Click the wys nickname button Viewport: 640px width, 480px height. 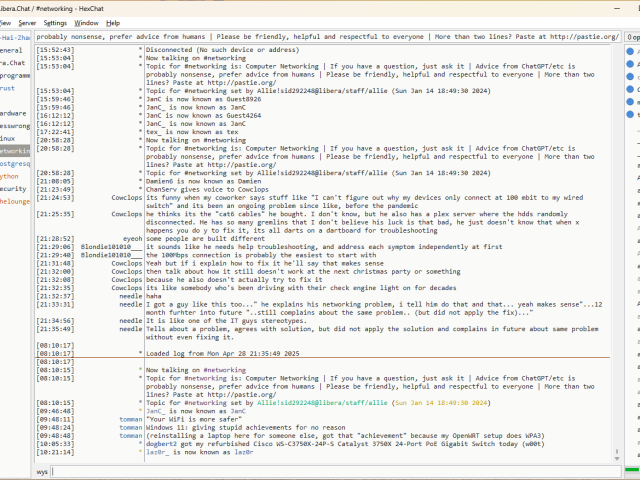(x=42, y=470)
